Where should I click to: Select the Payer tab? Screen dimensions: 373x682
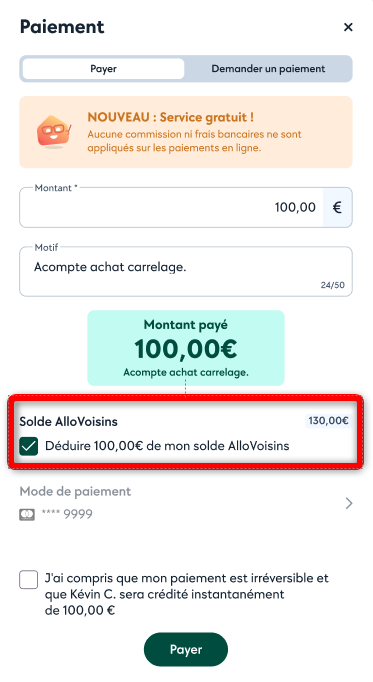point(103,69)
